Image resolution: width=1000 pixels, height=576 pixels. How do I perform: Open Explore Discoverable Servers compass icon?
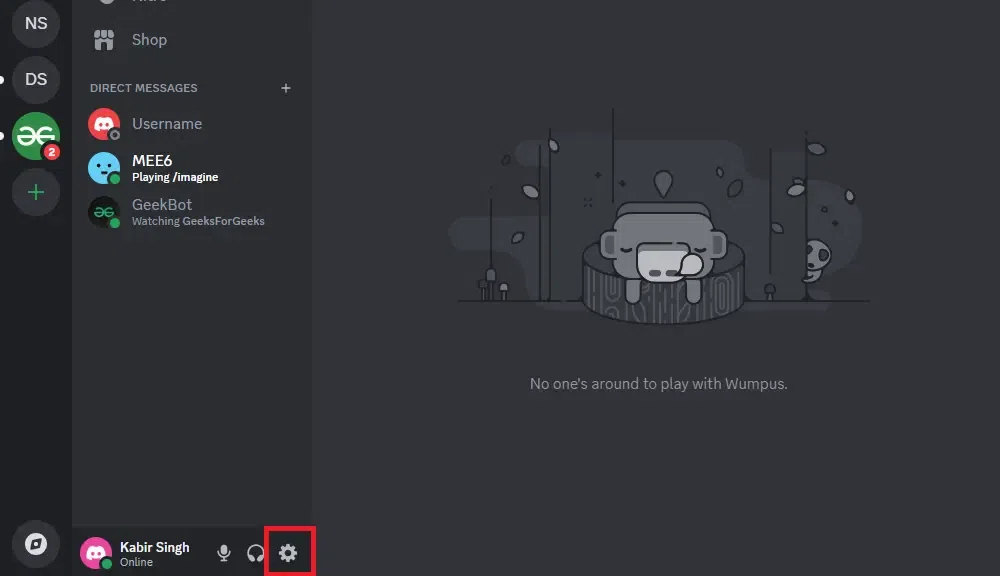pyautogui.click(x=36, y=544)
